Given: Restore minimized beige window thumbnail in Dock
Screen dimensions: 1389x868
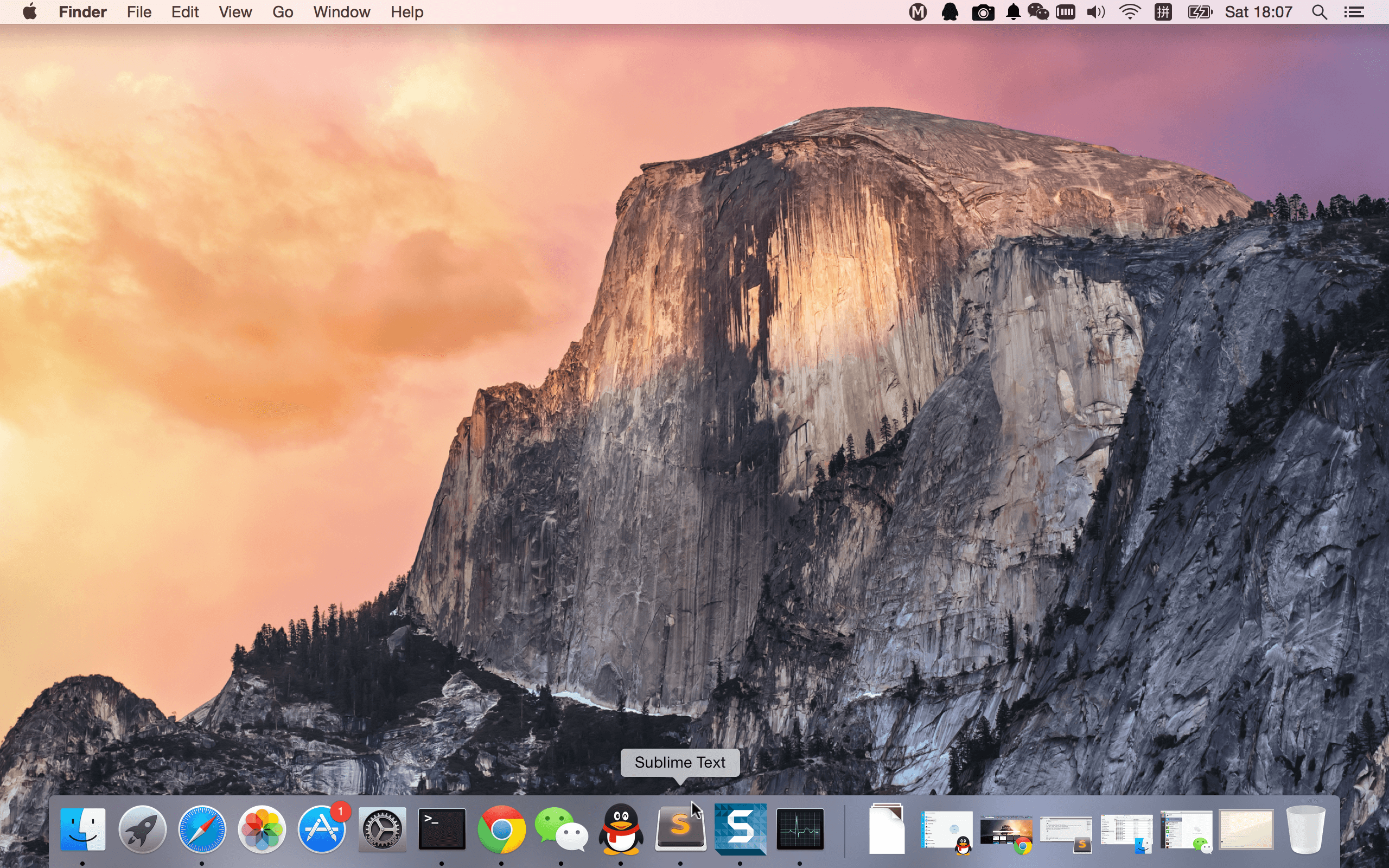Looking at the screenshot, I should (1246, 830).
